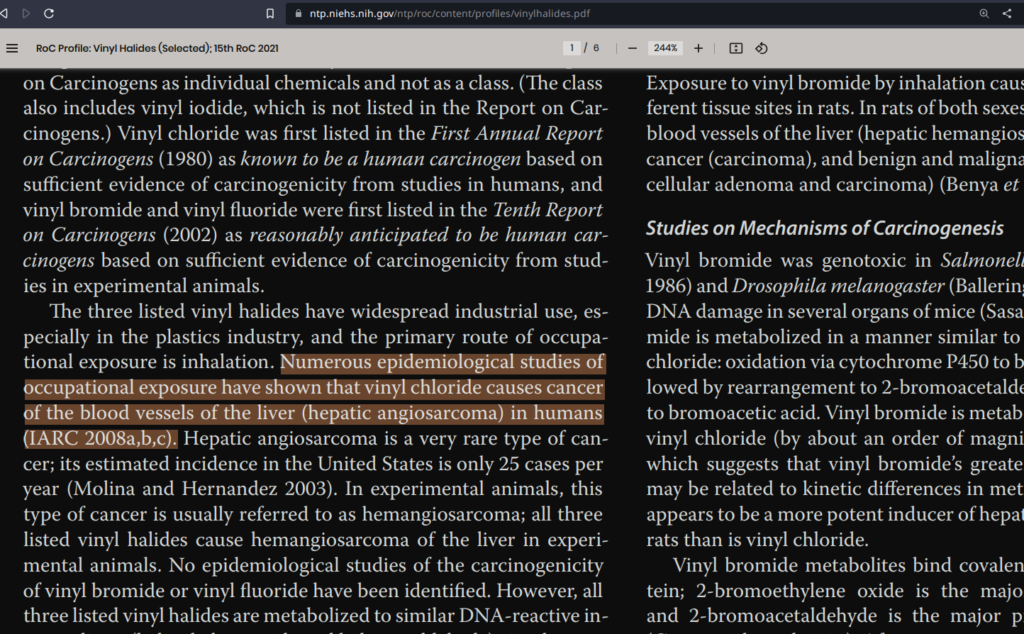This screenshot has height=634, width=1024.
Task: Click the italic words 'Drosophila melanogaster'
Action: (838, 286)
